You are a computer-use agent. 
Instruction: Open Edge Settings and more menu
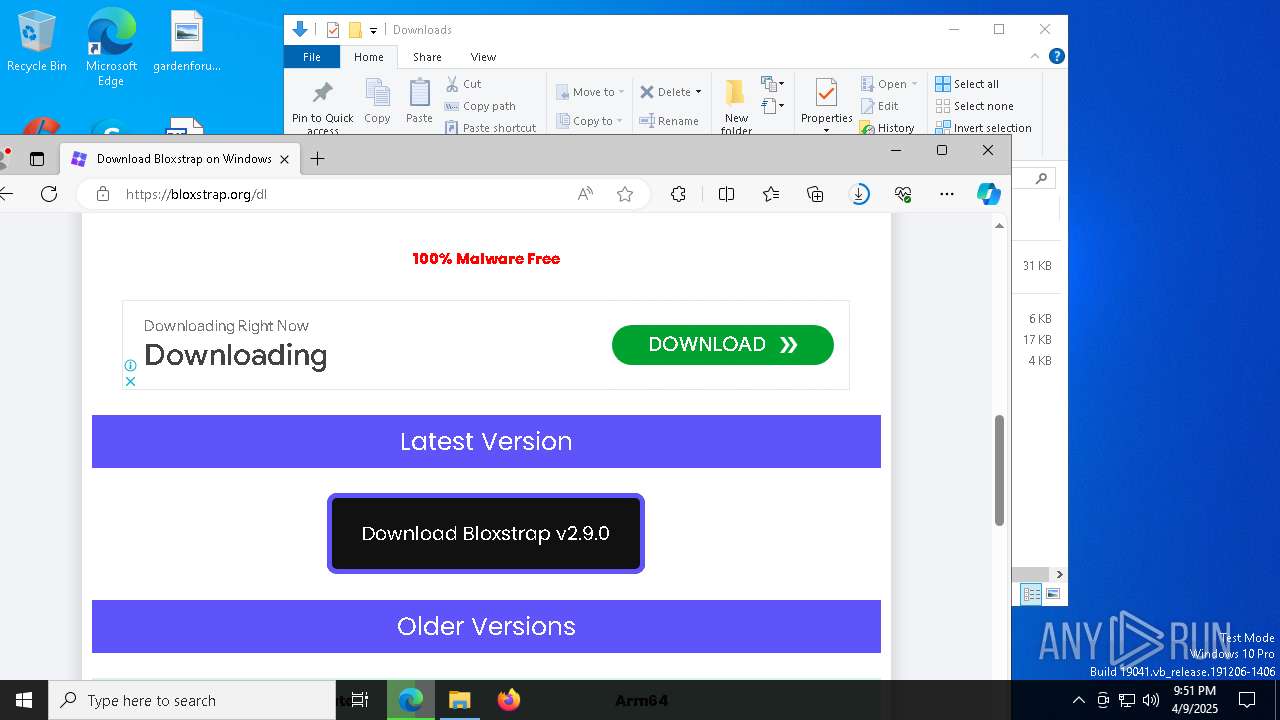pos(947,194)
